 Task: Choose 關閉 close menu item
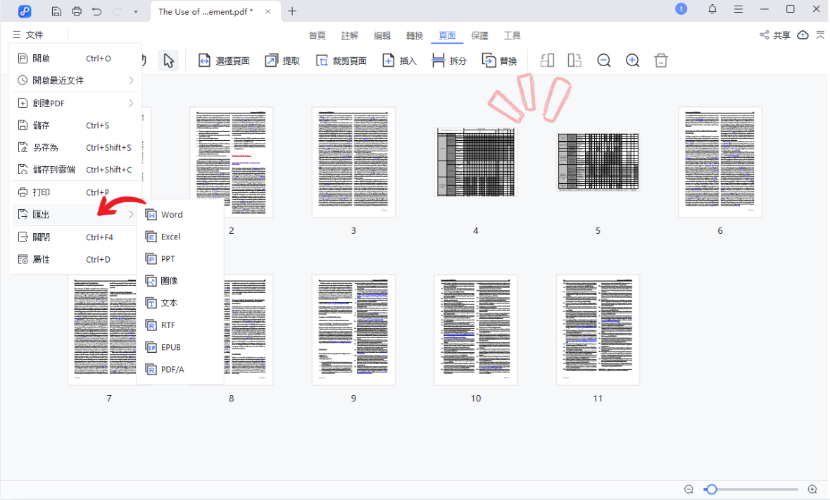(x=75, y=237)
